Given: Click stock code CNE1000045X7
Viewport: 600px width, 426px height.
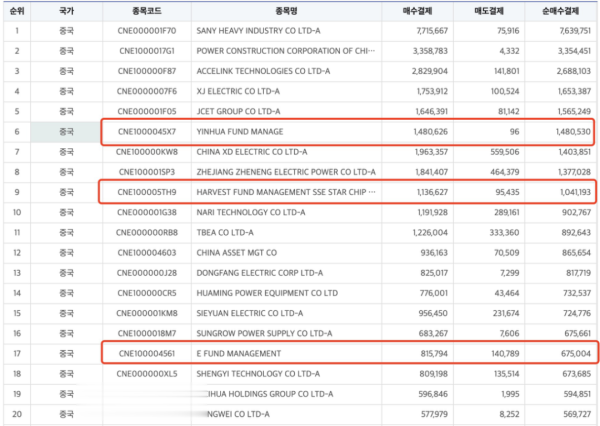Looking at the screenshot, I should pos(147,132).
